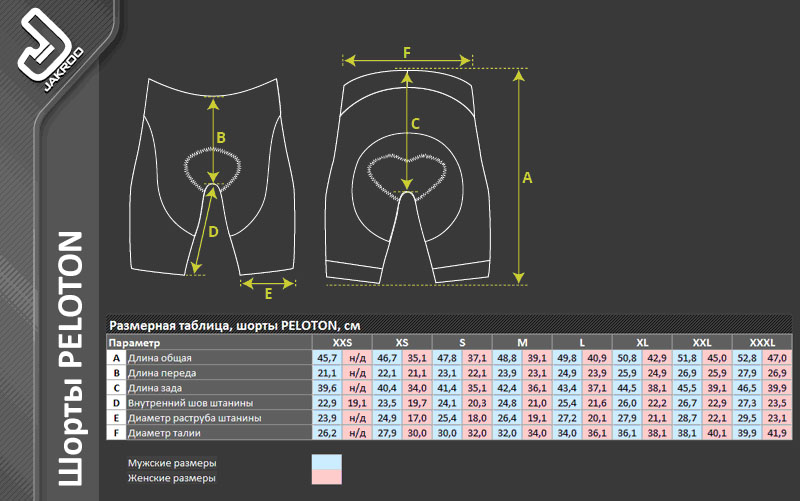Select the 'Диаметр талии' row label
This screenshot has width=800, height=501.
(x=164, y=433)
